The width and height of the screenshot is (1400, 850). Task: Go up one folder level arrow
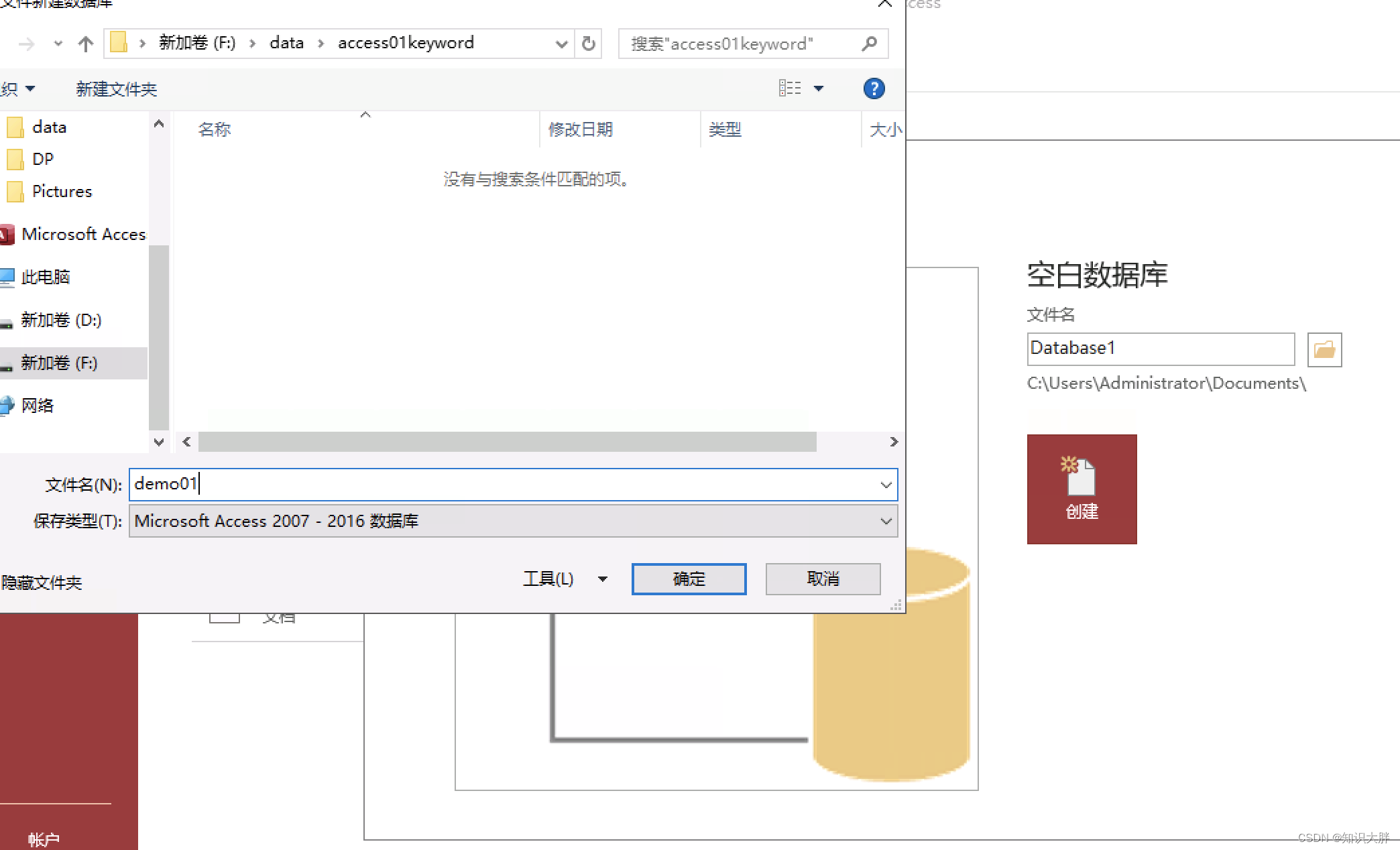point(85,44)
